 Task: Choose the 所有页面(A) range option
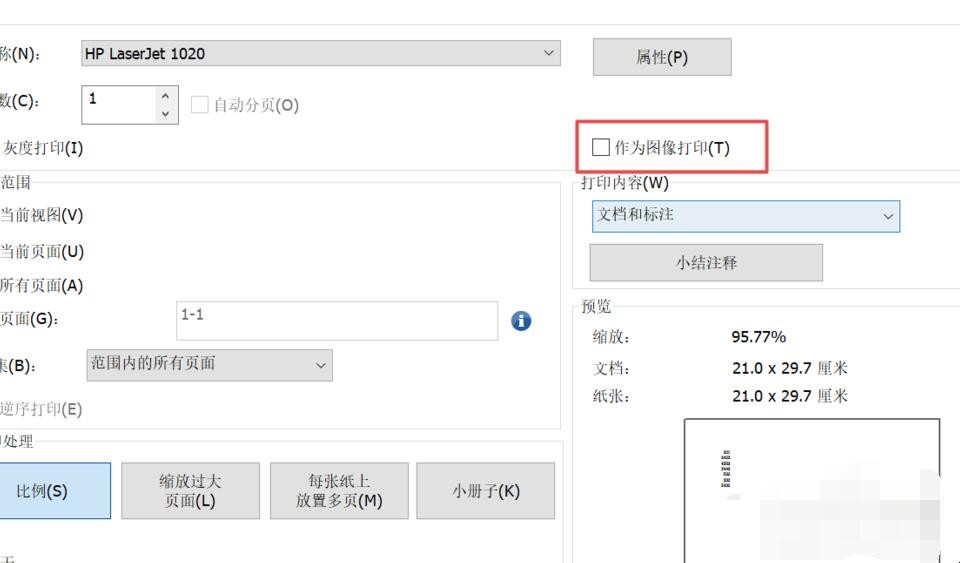point(42,286)
